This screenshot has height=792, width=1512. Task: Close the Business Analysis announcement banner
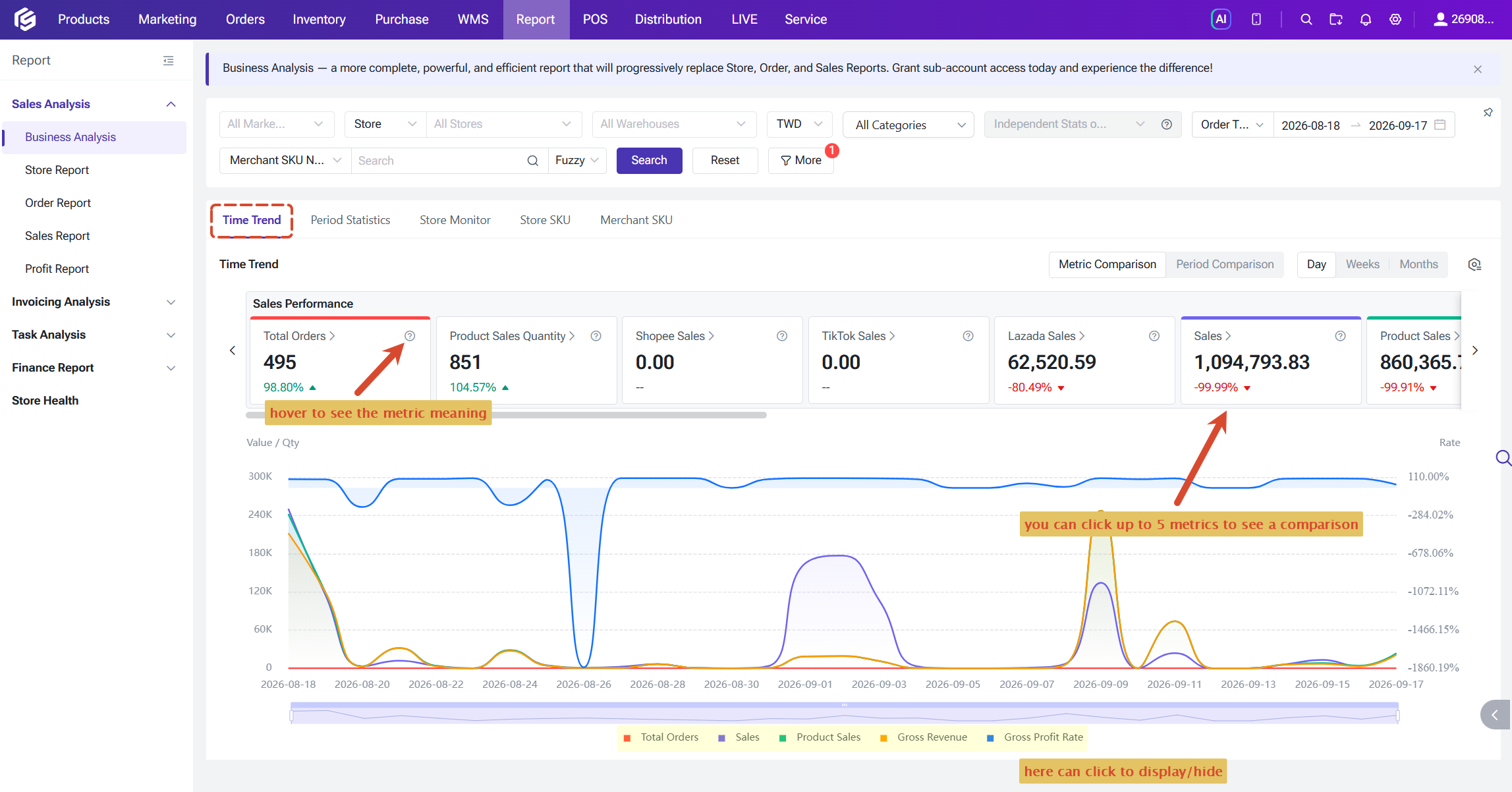pos(1478,69)
